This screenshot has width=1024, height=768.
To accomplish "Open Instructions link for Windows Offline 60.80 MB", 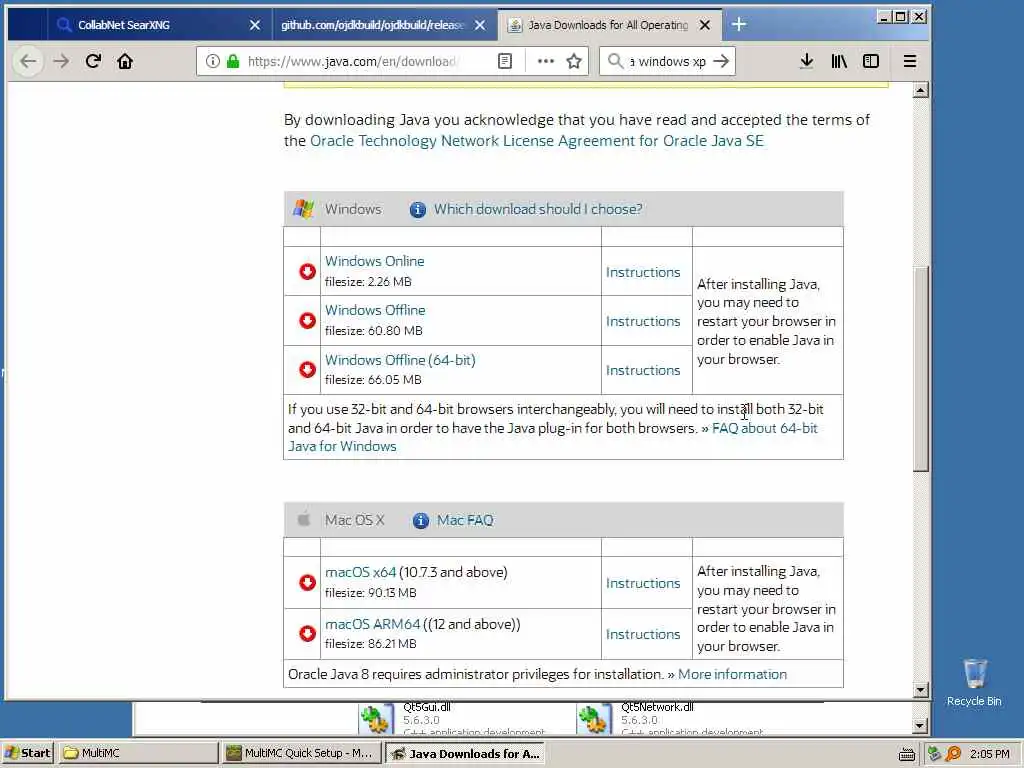I will coord(643,321).
